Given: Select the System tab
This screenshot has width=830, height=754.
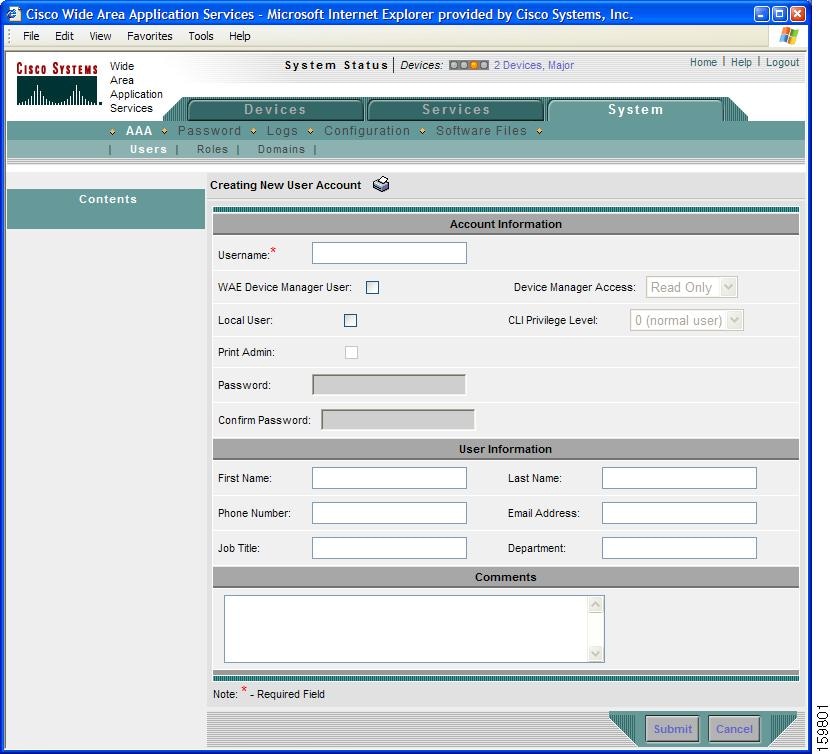Looking at the screenshot, I should (635, 110).
